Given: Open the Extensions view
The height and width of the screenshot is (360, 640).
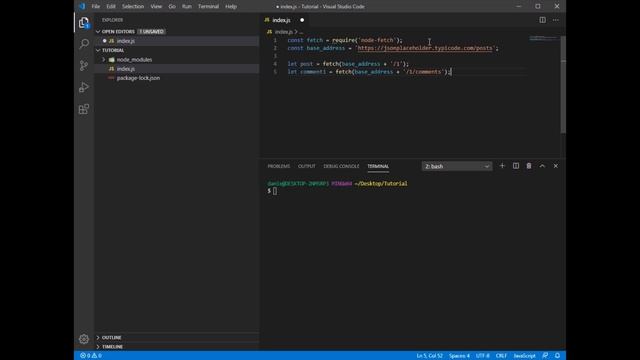Looking at the screenshot, I should tap(84, 109).
